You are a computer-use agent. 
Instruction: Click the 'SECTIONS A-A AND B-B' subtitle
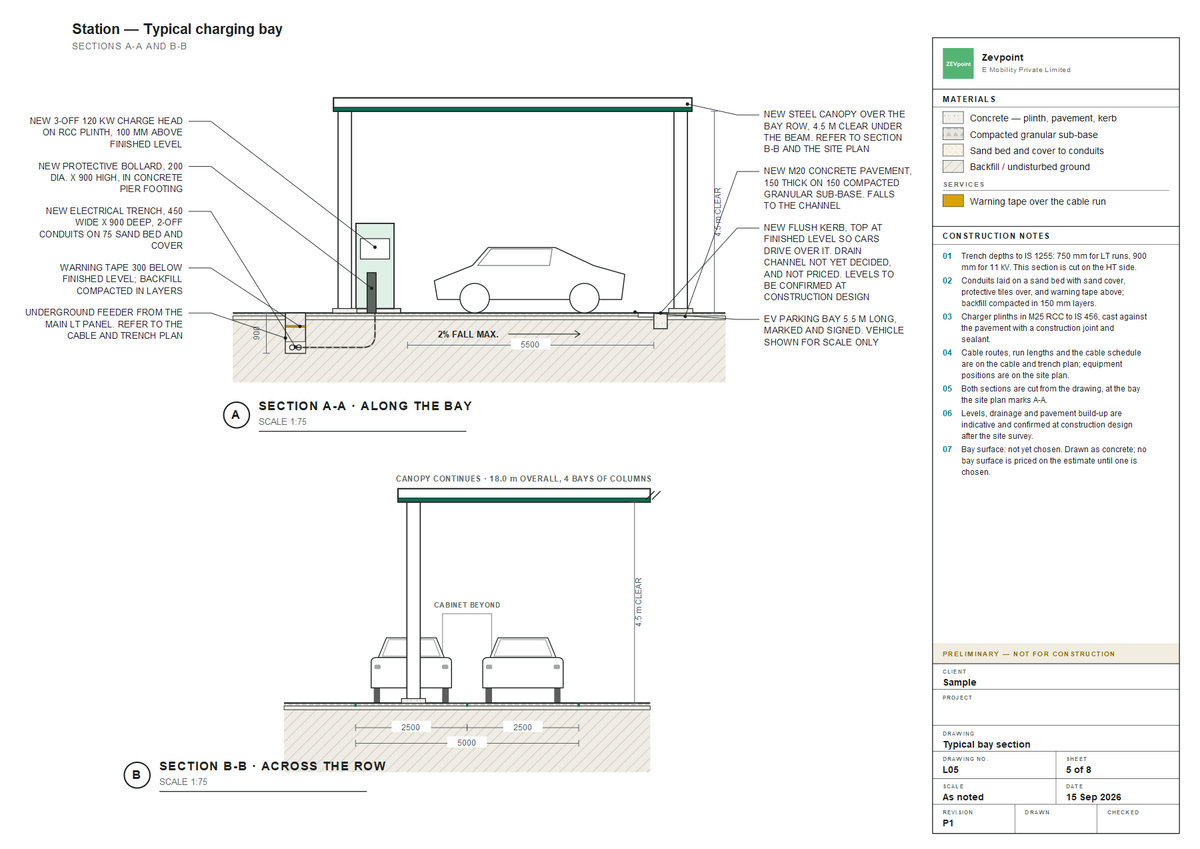tap(128, 47)
